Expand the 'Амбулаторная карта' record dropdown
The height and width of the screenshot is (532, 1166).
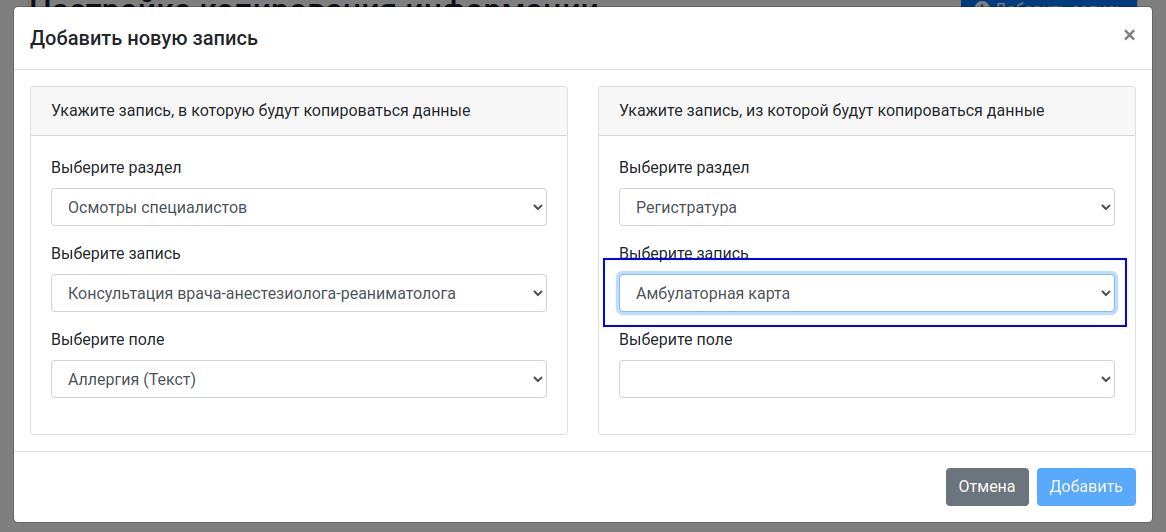[866, 293]
